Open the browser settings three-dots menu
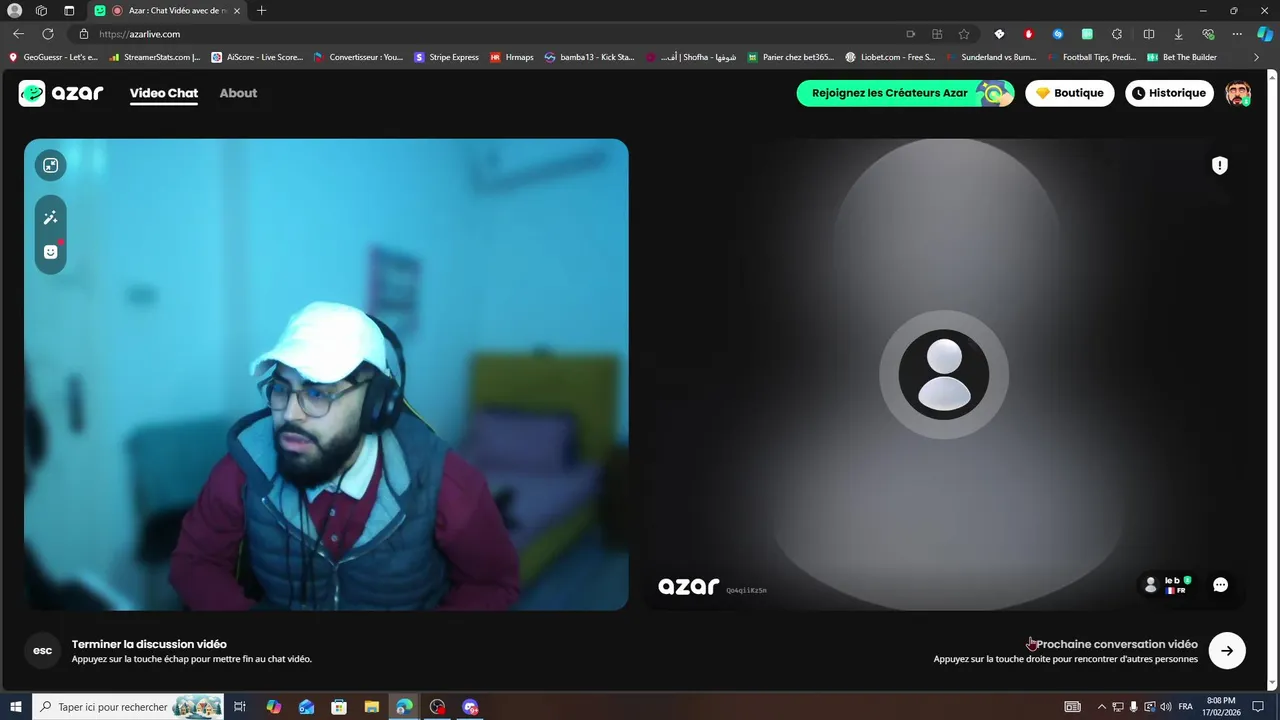The image size is (1280, 720). (1237, 34)
